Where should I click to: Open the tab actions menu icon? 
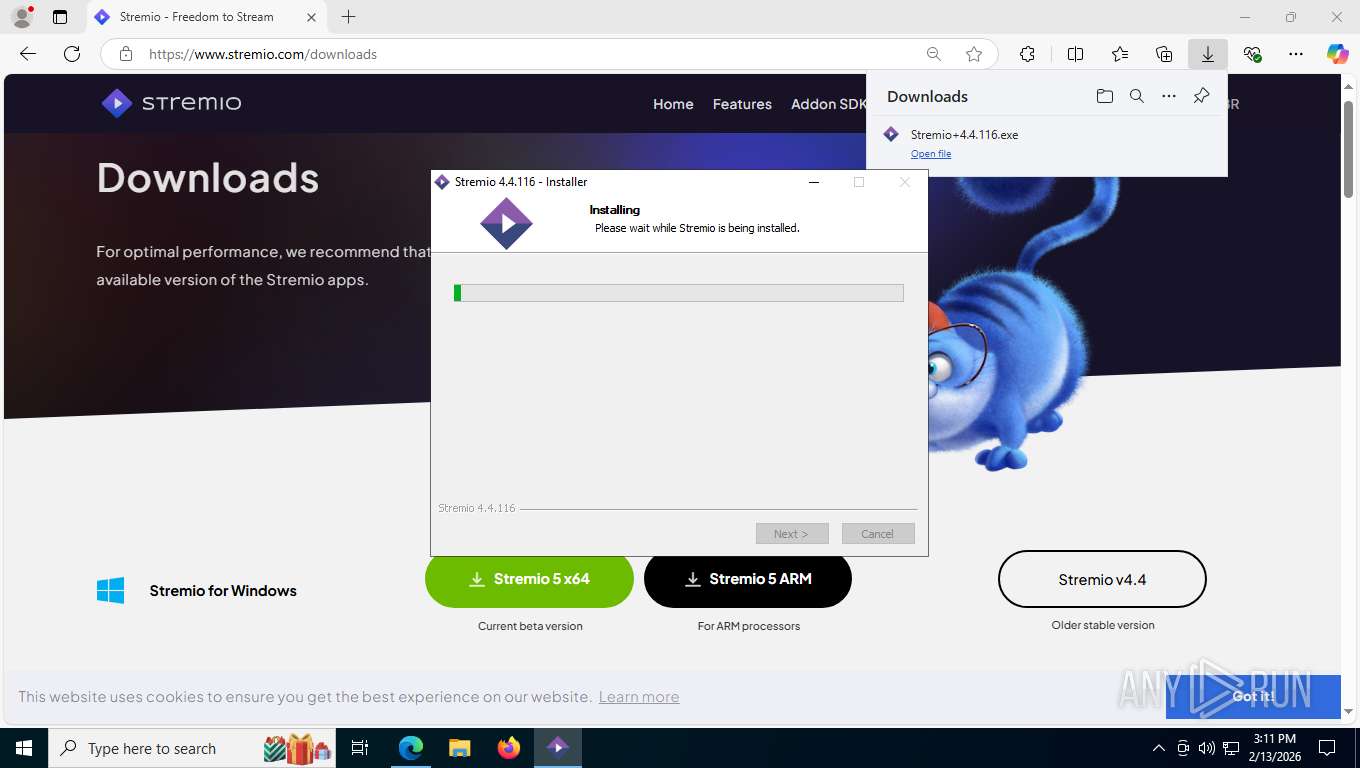[60, 17]
